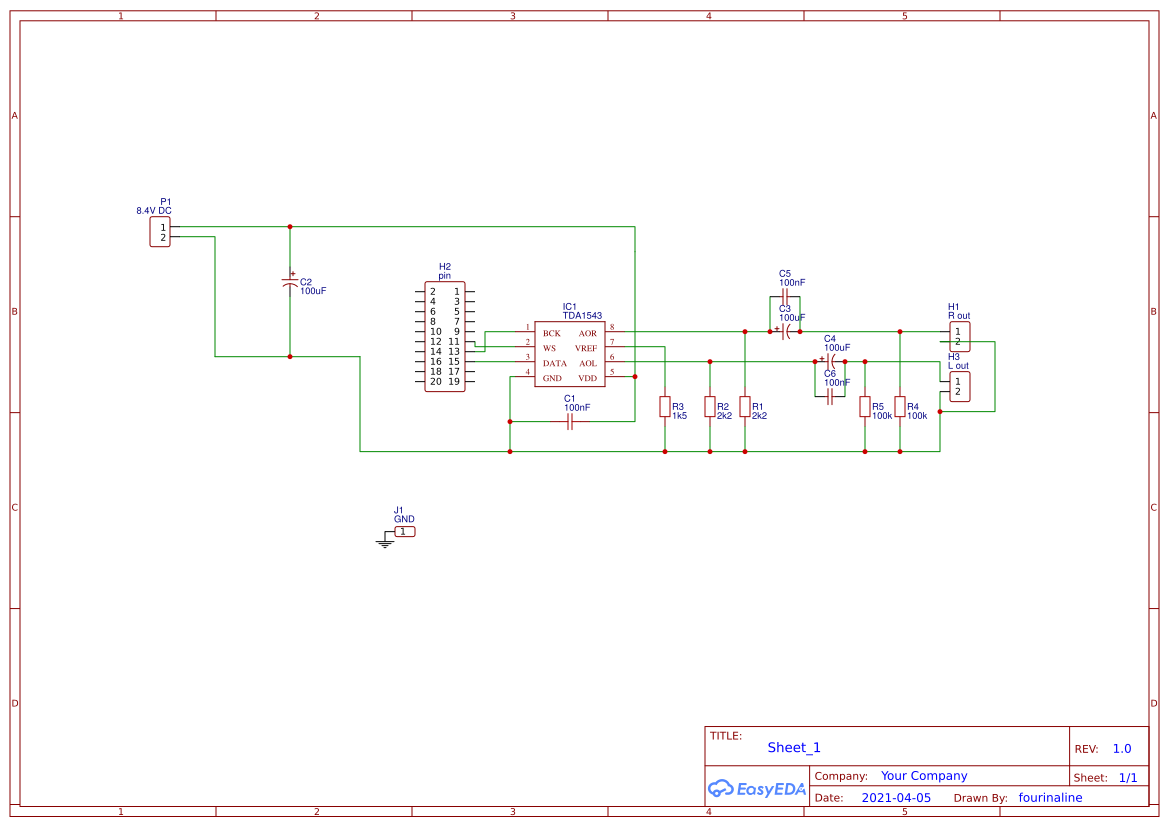This screenshot has width=1169, height=827.
Task: Select resistor R1 labeled 2k2
Action: point(744,407)
